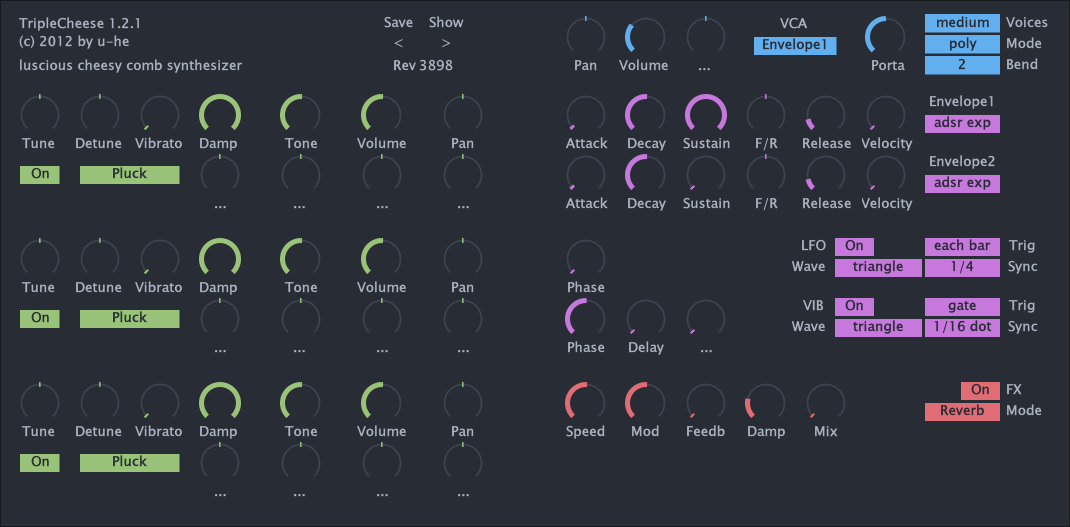
Task: Change VIB Sync value 1/16 dot
Action: pyautogui.click(x=962, y=327)
